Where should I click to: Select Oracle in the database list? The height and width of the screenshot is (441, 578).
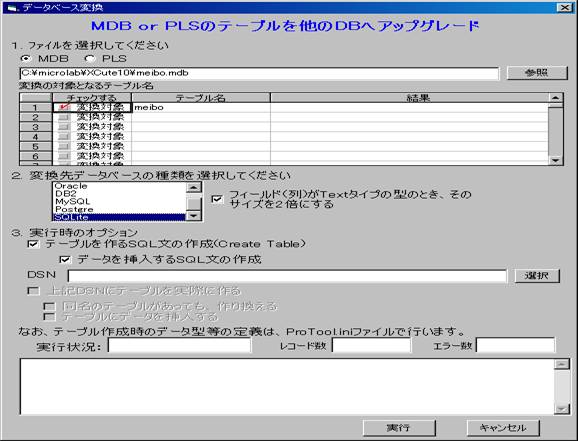coord(71,186)
